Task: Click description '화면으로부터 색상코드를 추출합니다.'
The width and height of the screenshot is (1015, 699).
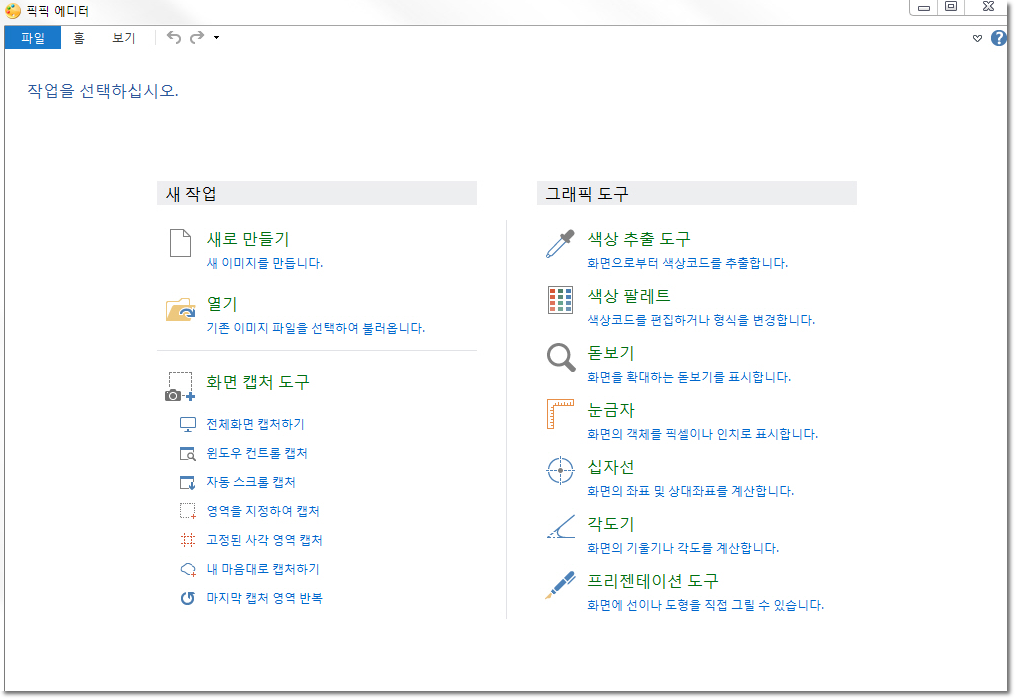Action: point(687,263)
